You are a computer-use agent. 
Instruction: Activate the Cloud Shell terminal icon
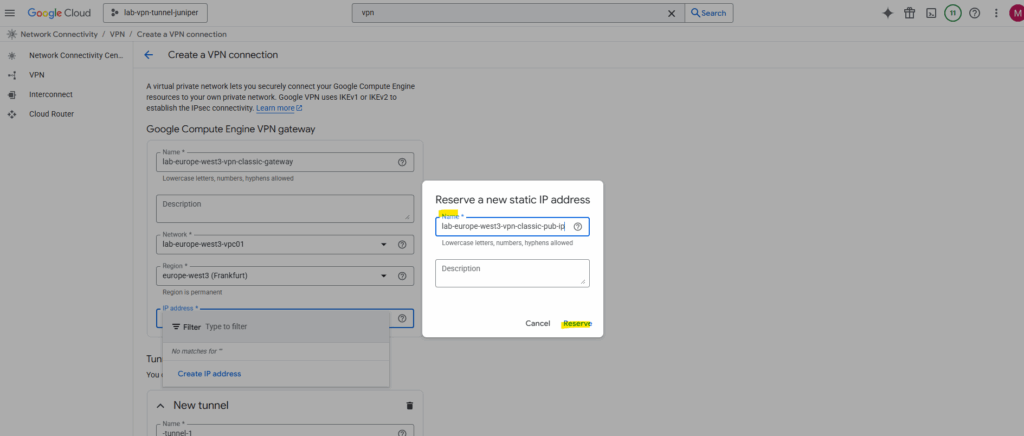tap(932, 13)
